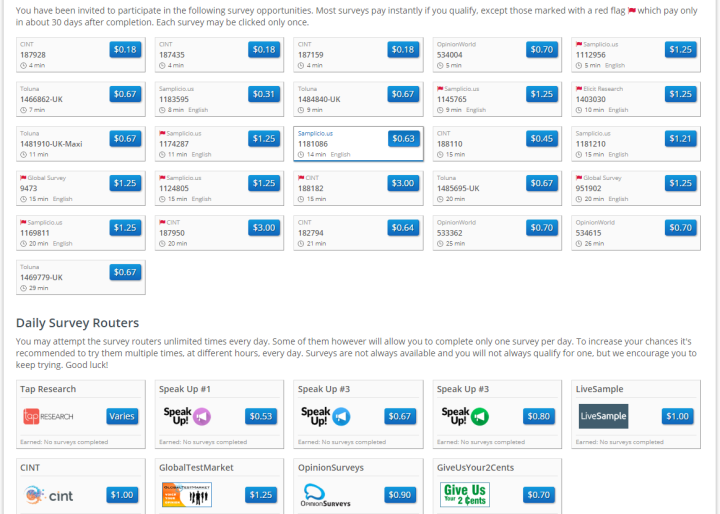
Task: Click red flag on survey 1145765
Action: click(x=440, y=89)
